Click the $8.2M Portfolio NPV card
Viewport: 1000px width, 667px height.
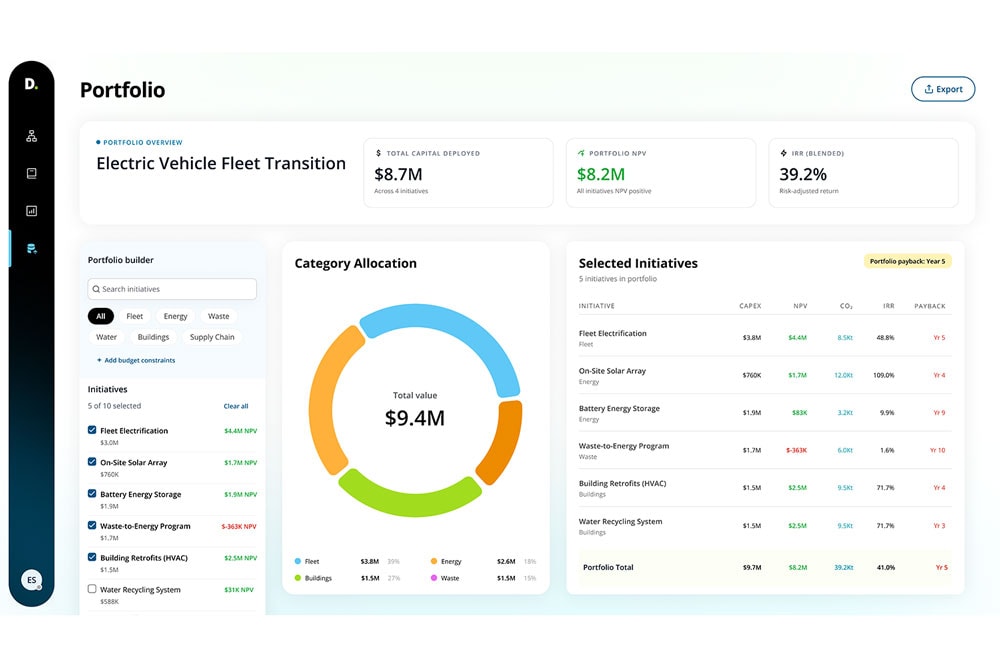pyautogui.click(x=661, y=173)
